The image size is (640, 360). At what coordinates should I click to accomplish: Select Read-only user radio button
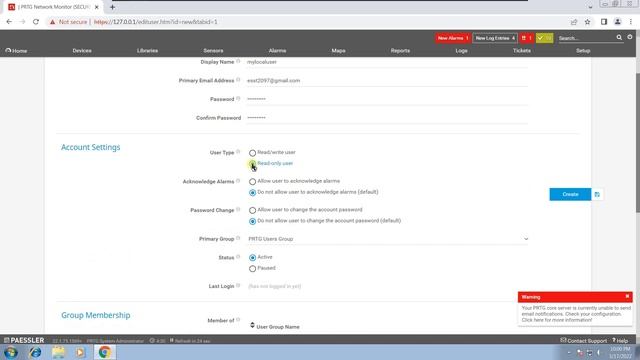click(x=252, y=164)
